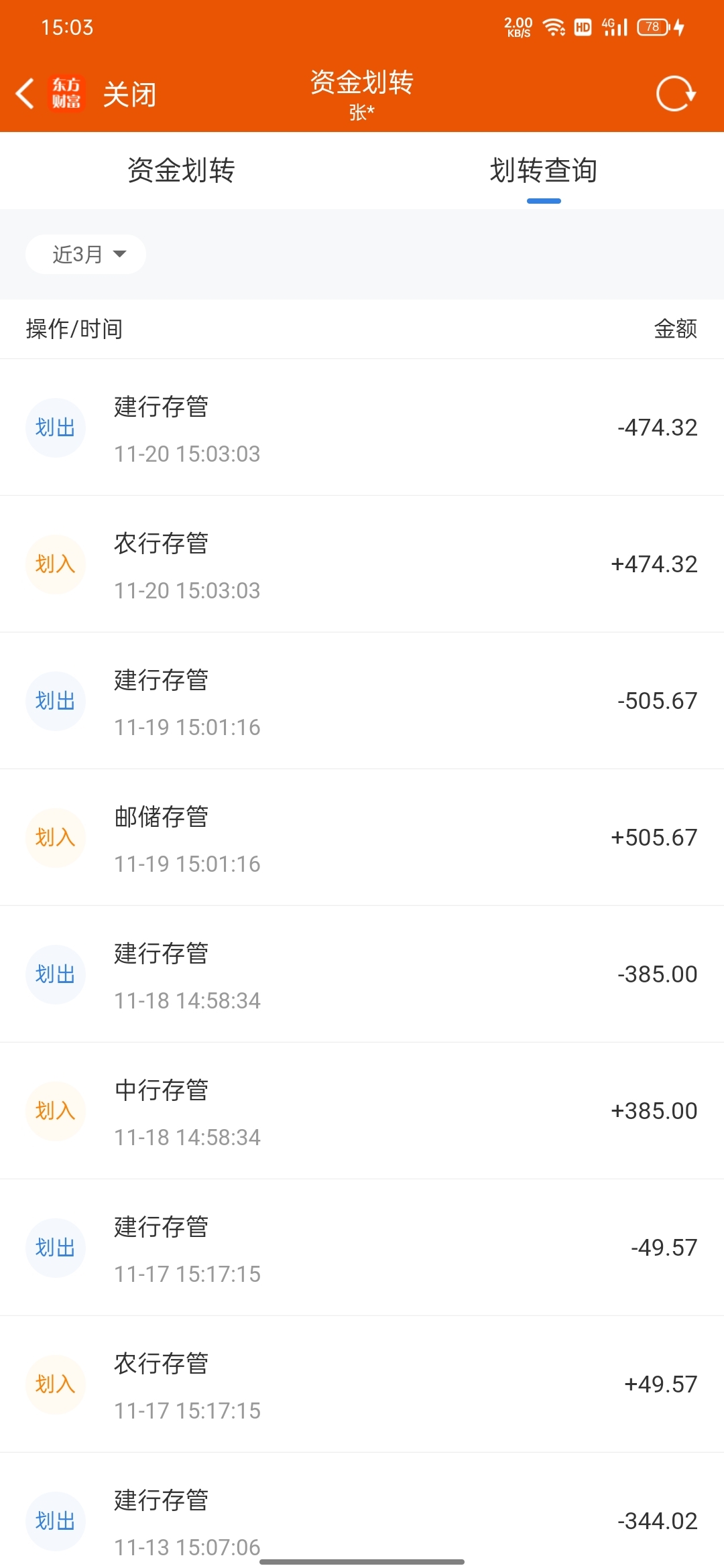This screenshot has width=724, height=1568.
Task: Tap the 关闭 button in header
Action: pyautogui.click(x=129, y=94)
